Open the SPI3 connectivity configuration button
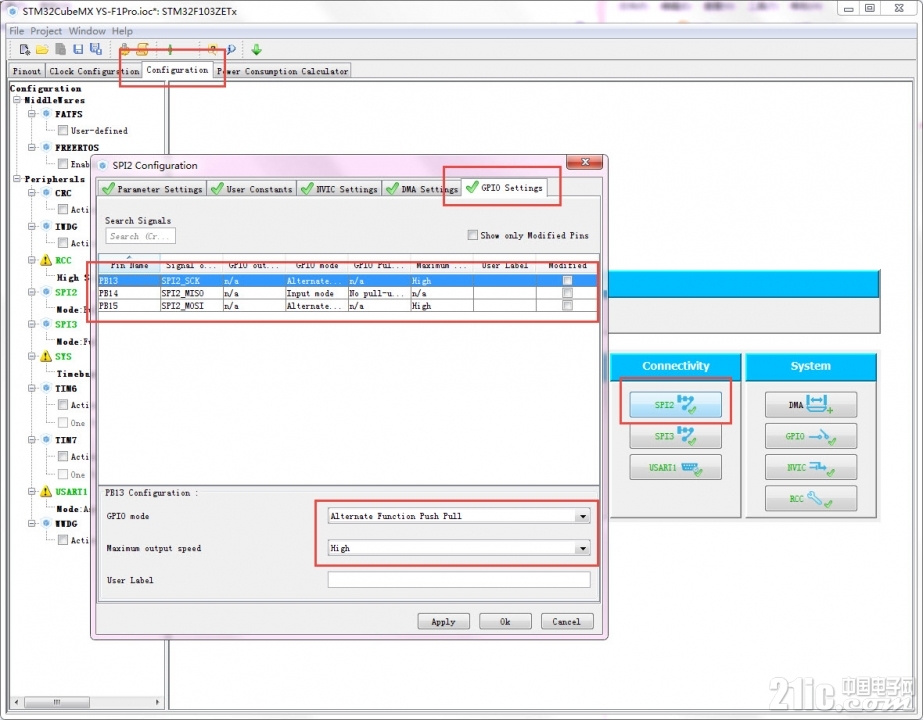Image resolution: width=923 pixels, height=720 pixels. click(x=675, y=436)
